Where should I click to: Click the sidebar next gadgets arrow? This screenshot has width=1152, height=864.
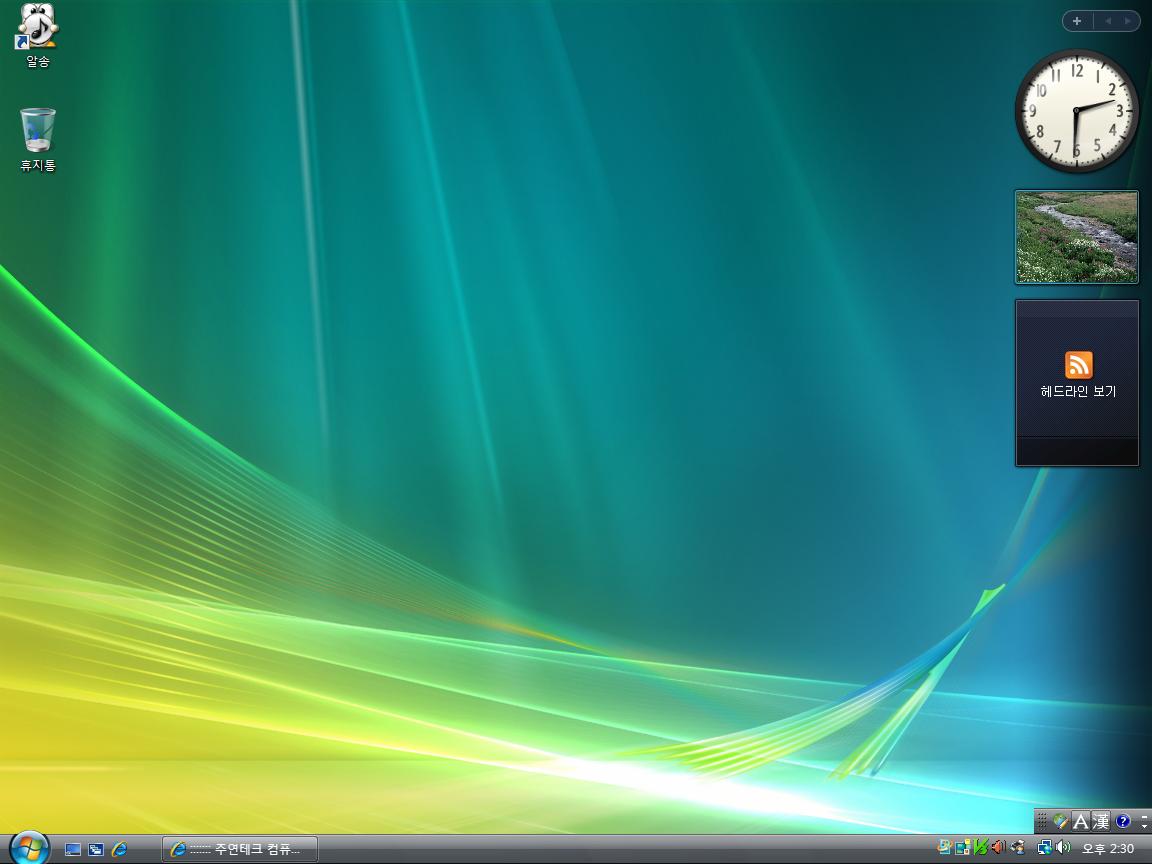[x=1128, y=21]
